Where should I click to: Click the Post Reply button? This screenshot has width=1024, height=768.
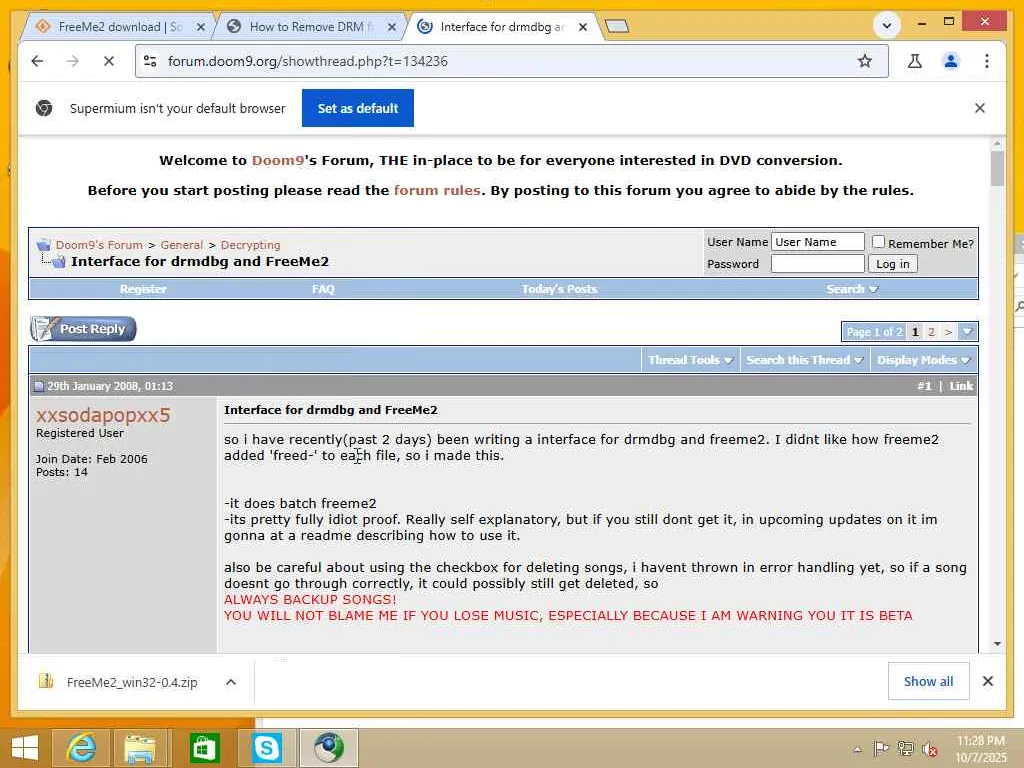[x=84, y=329]
